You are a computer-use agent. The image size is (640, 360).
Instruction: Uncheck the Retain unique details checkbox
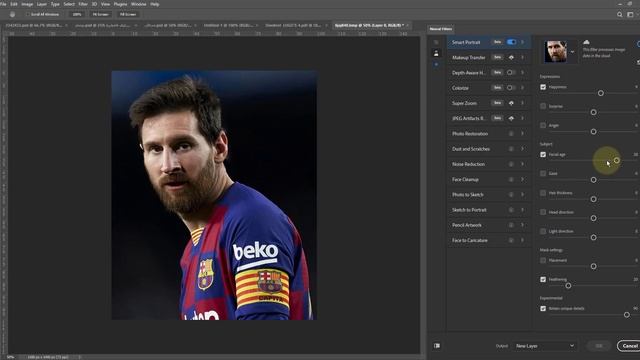pos(543,309)
